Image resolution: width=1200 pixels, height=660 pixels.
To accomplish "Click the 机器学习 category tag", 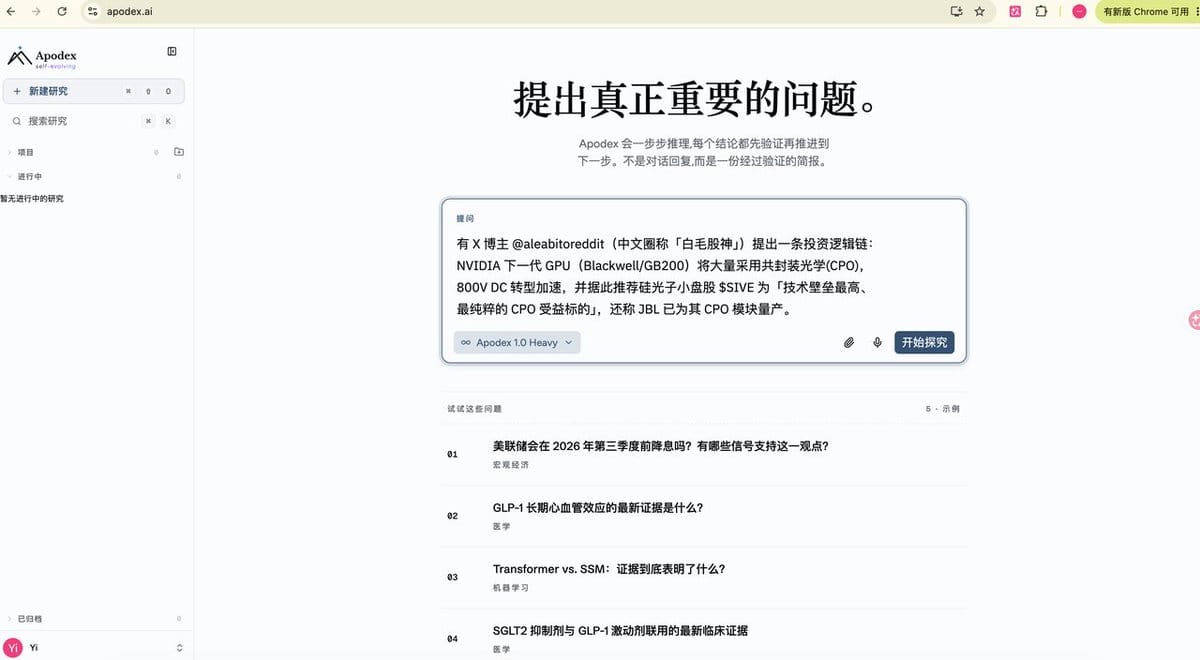I will (x=510, y=588).
